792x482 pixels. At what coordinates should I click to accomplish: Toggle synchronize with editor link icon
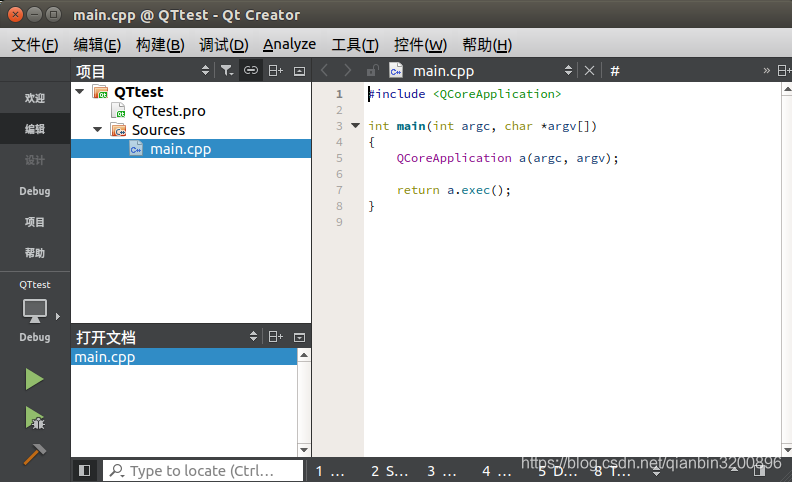tap(251, 70)
